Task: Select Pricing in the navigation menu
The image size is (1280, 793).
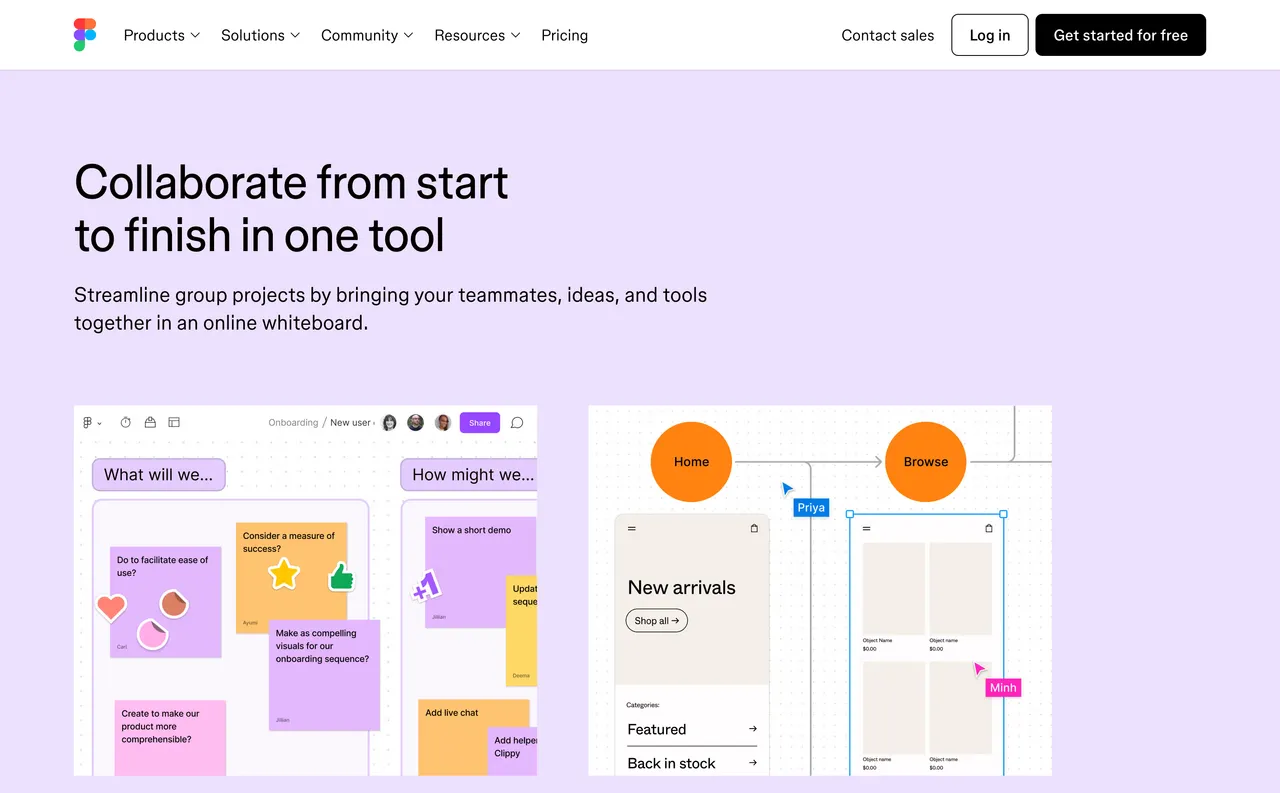Action: coord(564,35)
